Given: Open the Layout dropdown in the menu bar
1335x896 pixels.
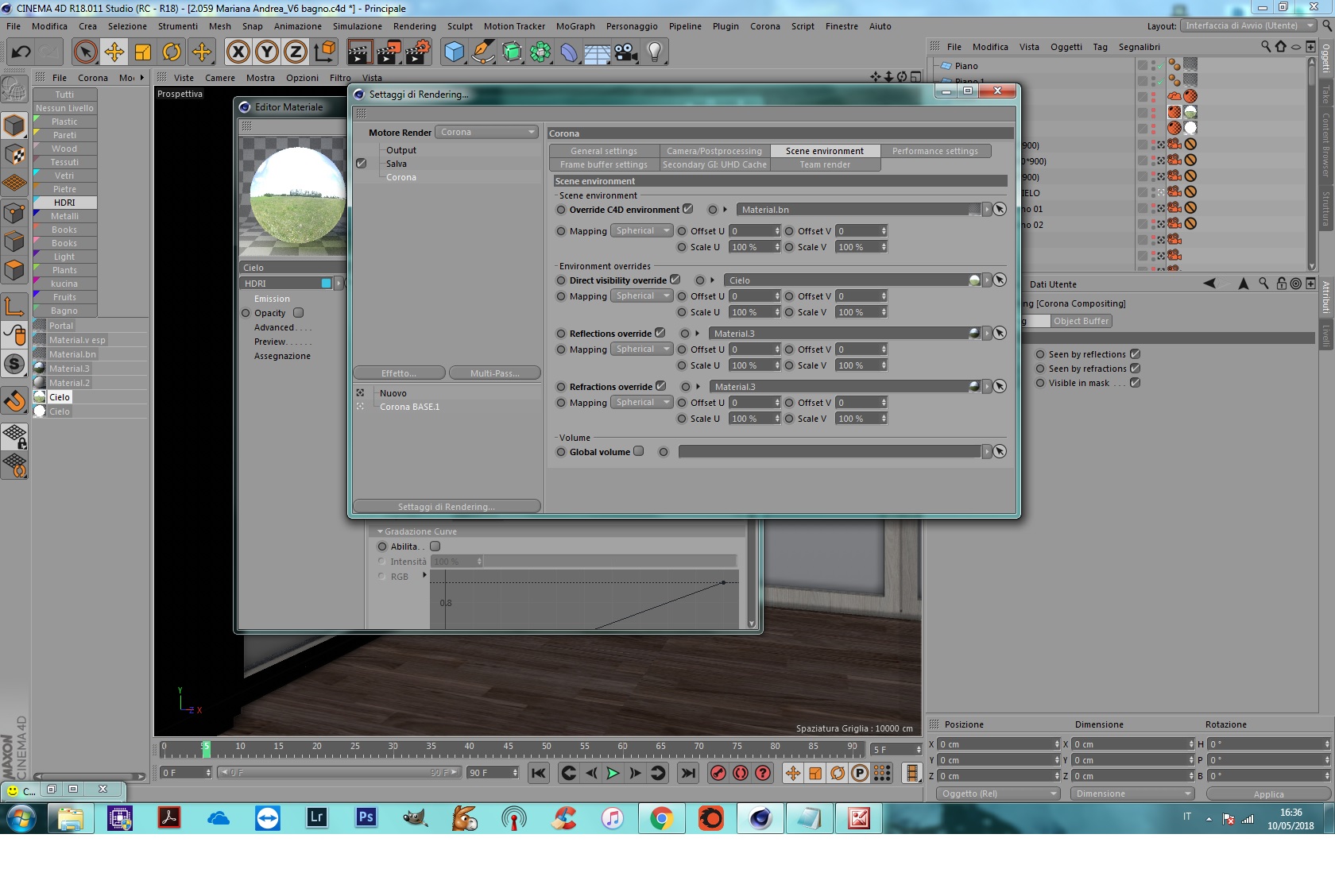Looking at the screenshot, I should coord(1248,25).
